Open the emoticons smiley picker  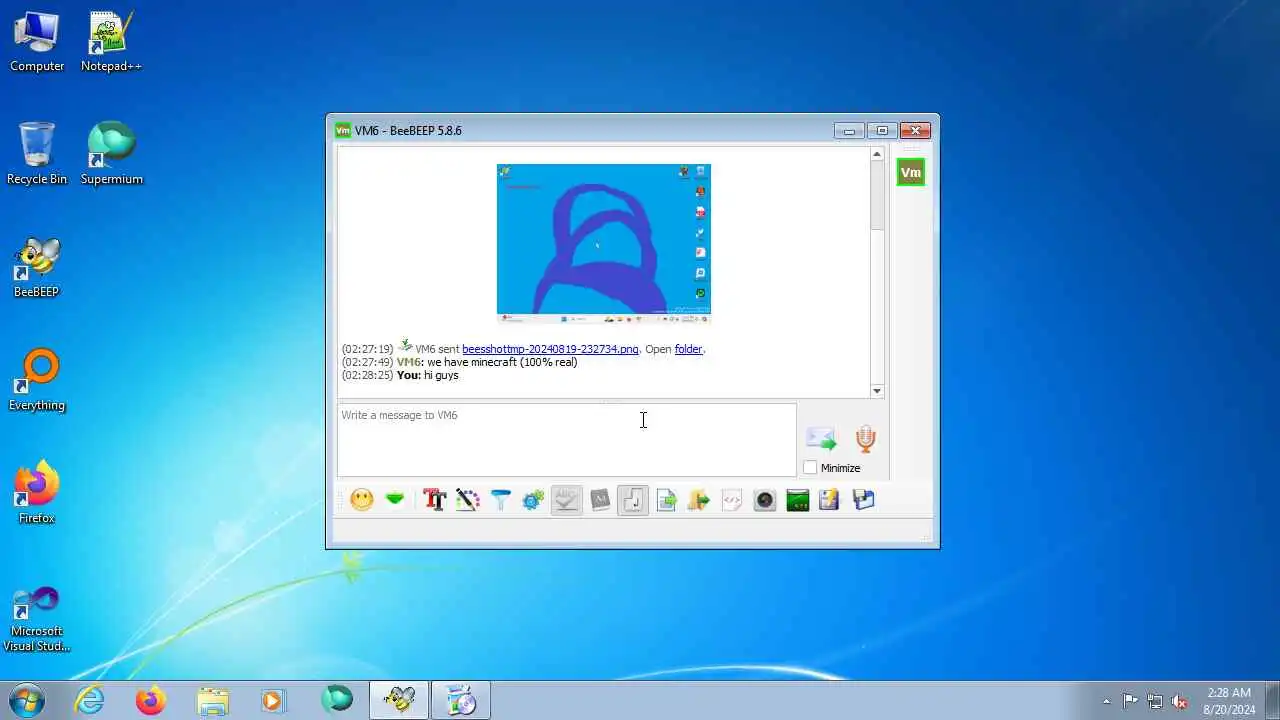point(362,499)
